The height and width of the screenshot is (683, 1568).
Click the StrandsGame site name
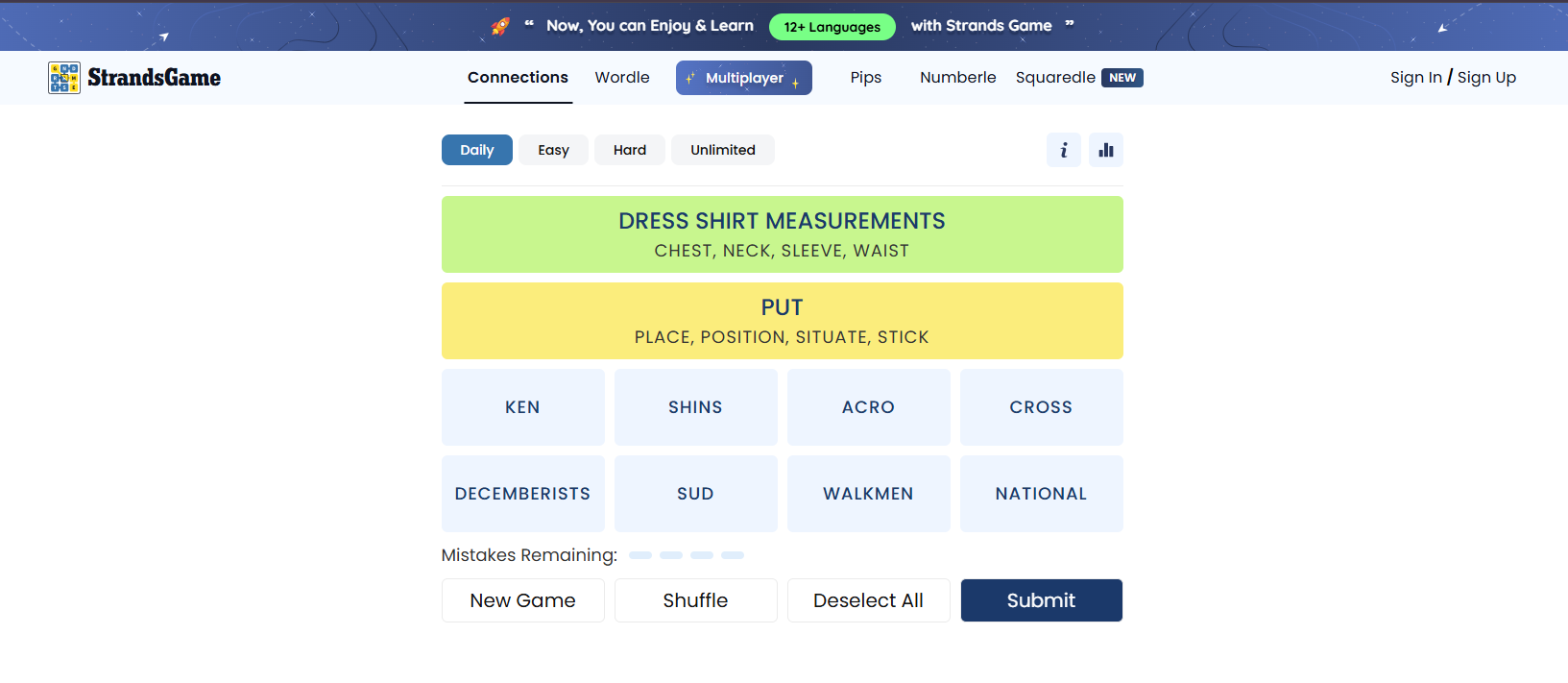[155, 78]
